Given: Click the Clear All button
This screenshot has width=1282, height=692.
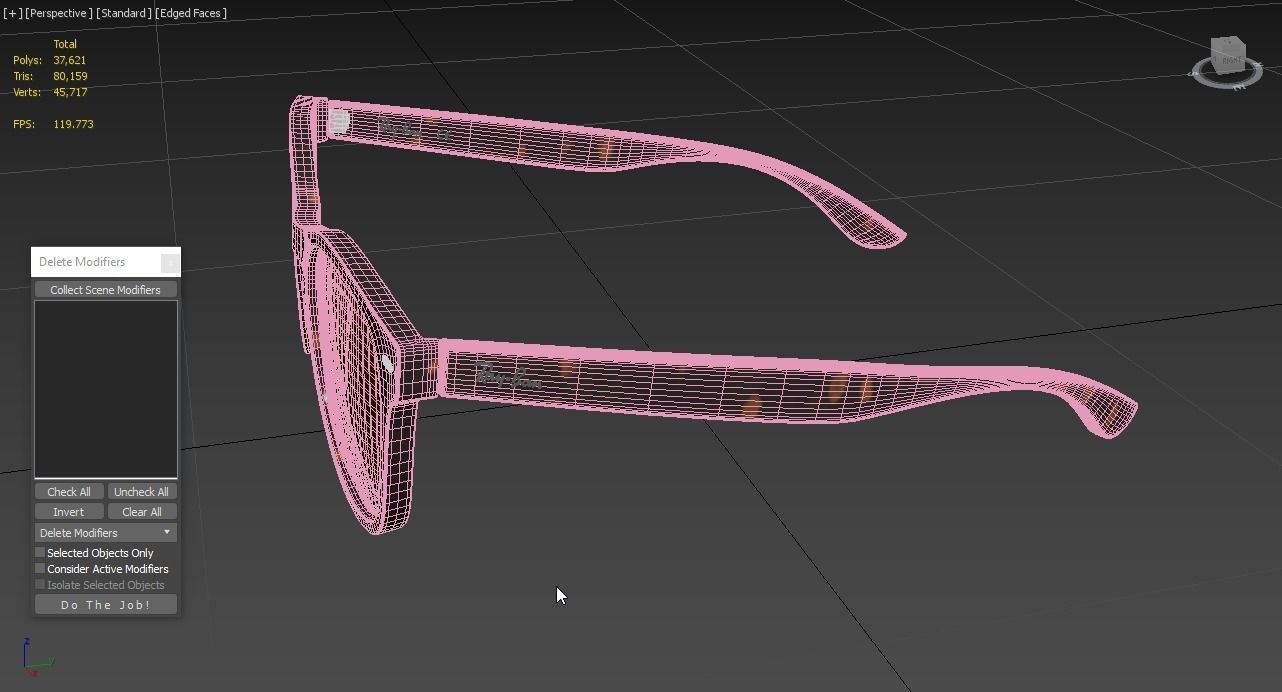Looking at the screenshot, I should point(141,512).
